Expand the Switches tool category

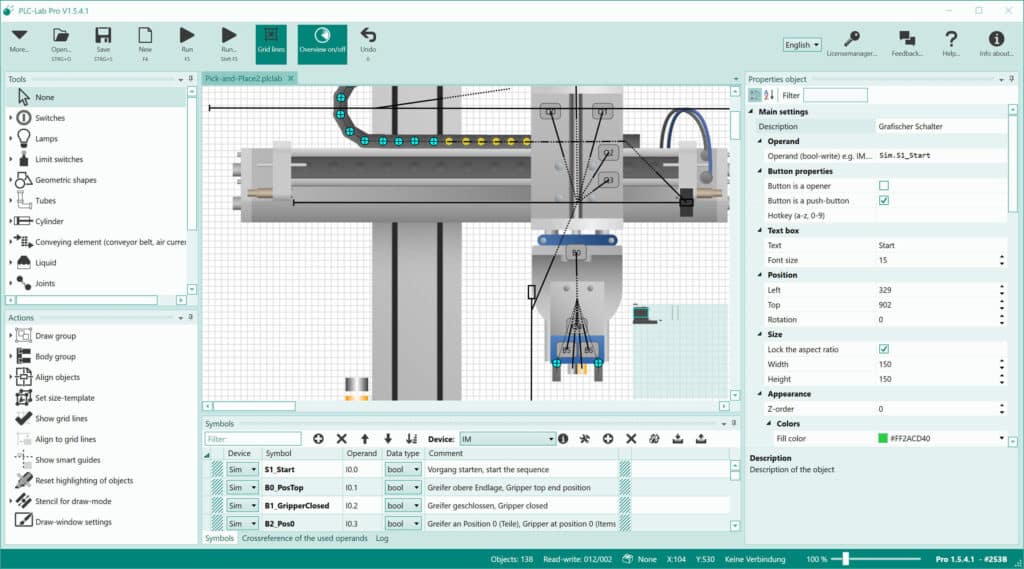point(10,118)
